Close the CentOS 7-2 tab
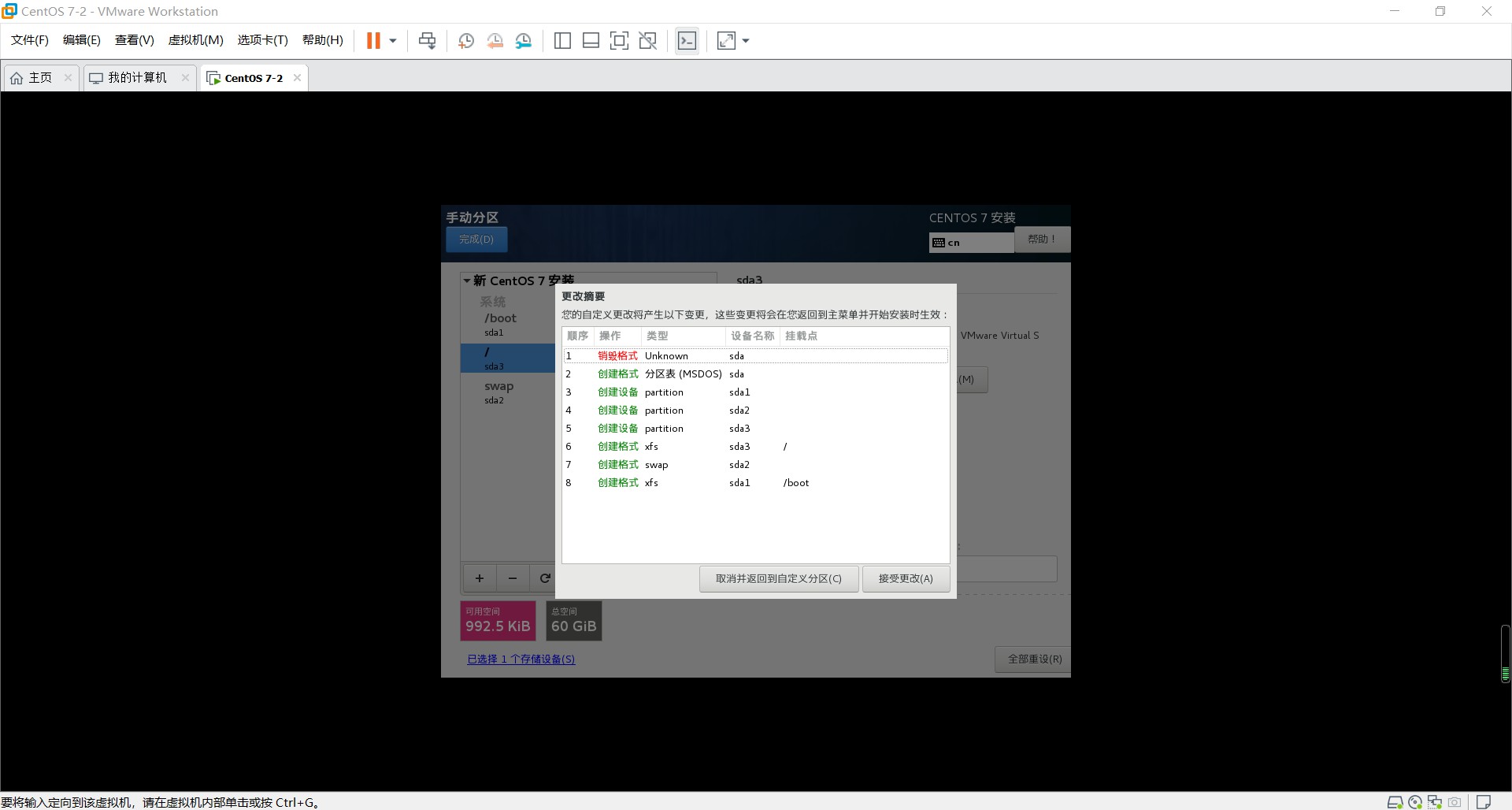 297,77
